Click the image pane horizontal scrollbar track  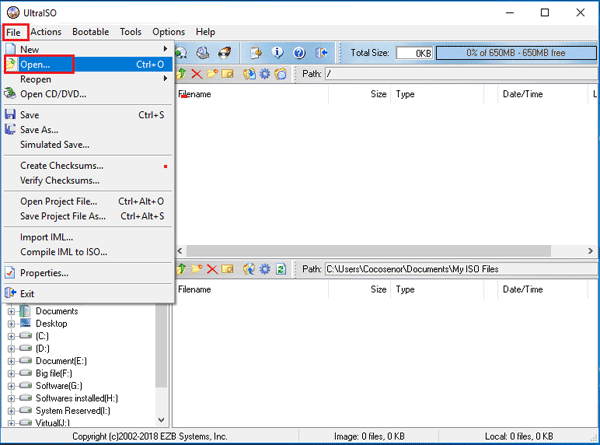coord(368,251)
